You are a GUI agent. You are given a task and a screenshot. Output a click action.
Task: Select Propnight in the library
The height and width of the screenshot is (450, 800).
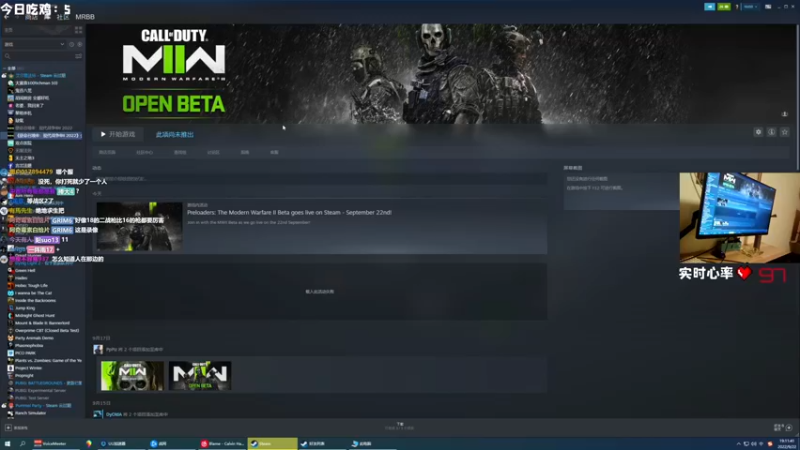point(24,376)
